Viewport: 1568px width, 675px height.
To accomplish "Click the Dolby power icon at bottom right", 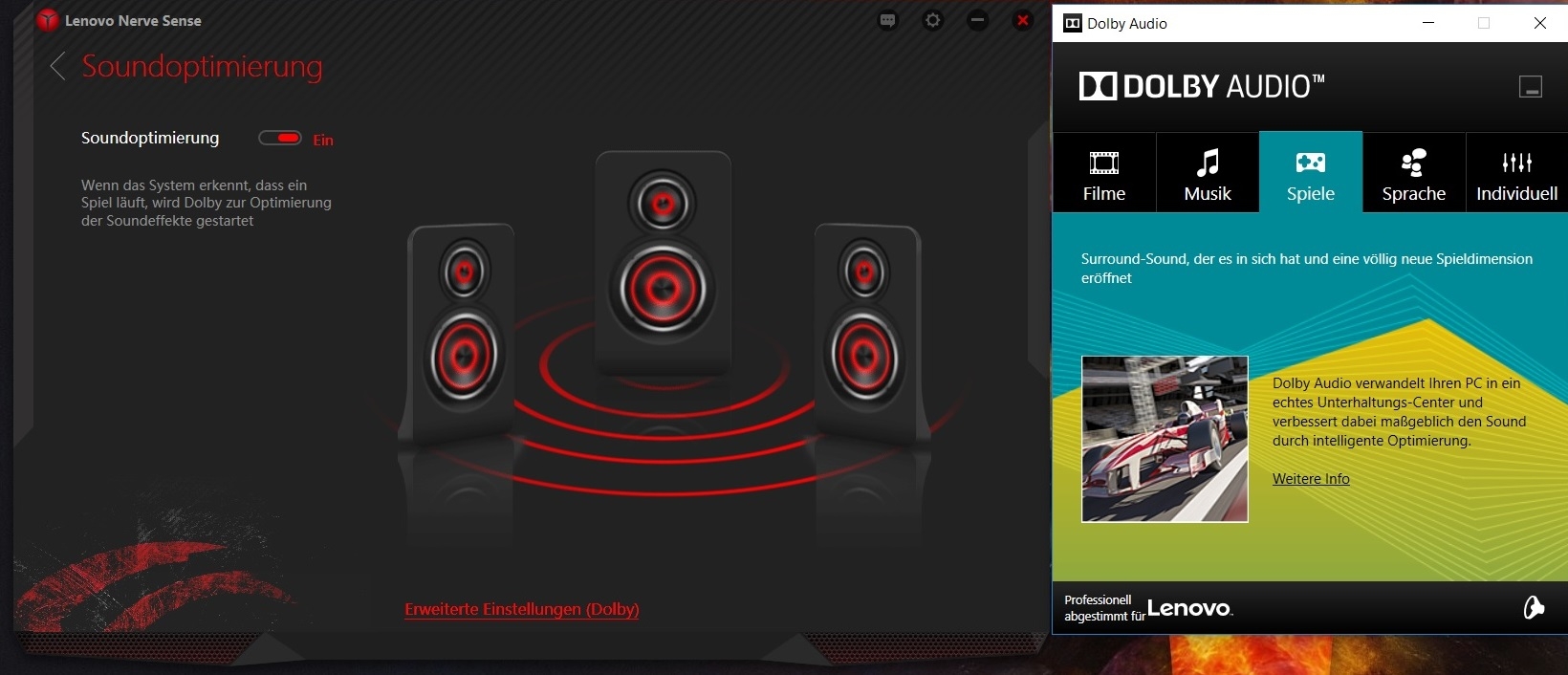I will (1534, 607).
